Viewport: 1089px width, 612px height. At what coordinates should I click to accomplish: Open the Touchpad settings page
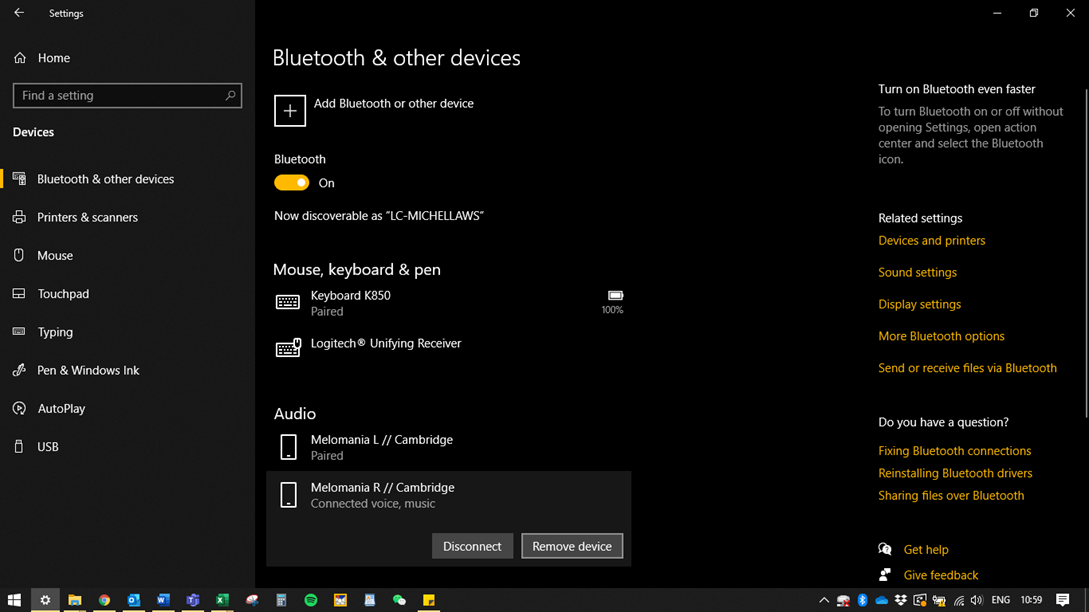63,294
